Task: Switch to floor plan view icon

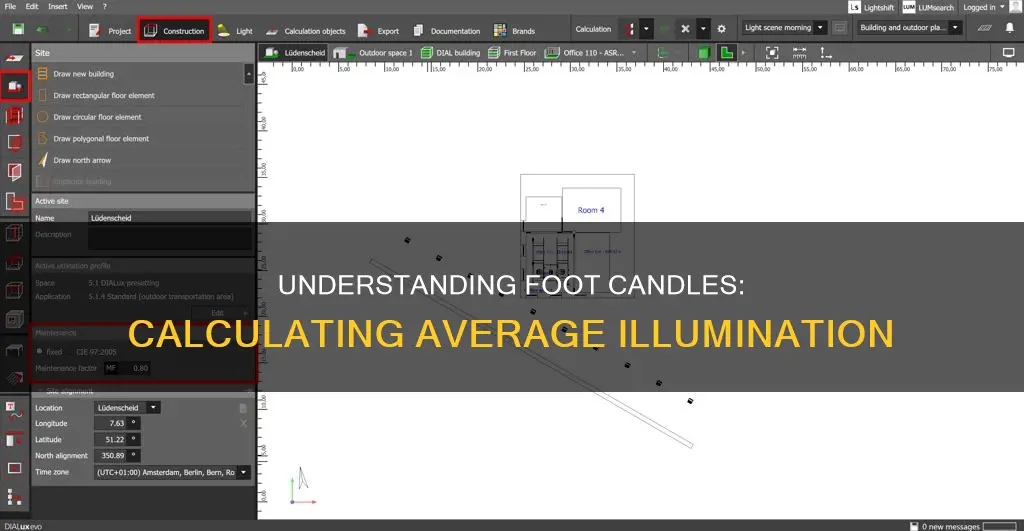Action: click(x=726, y=53)
